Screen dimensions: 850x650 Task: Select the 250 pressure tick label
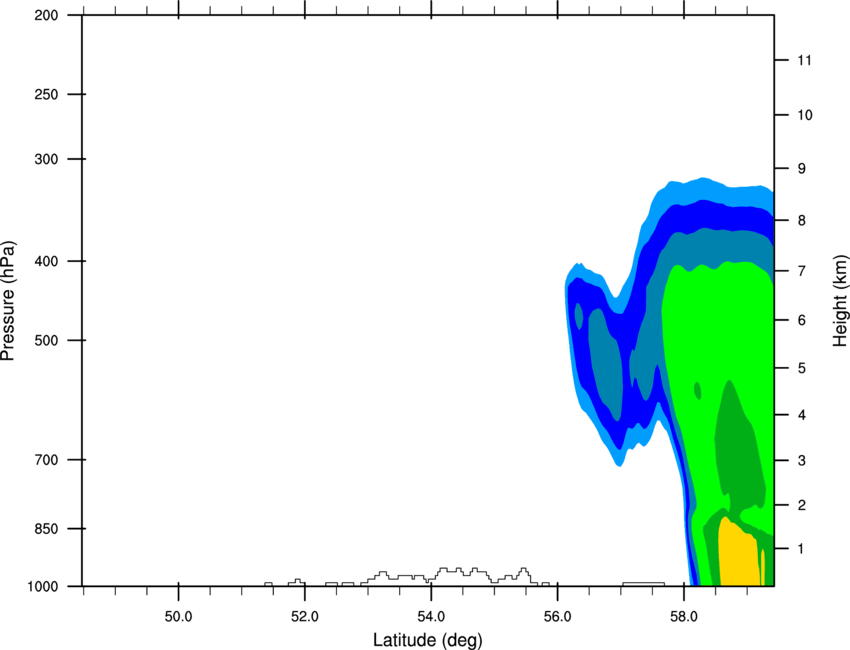[46, 94]
